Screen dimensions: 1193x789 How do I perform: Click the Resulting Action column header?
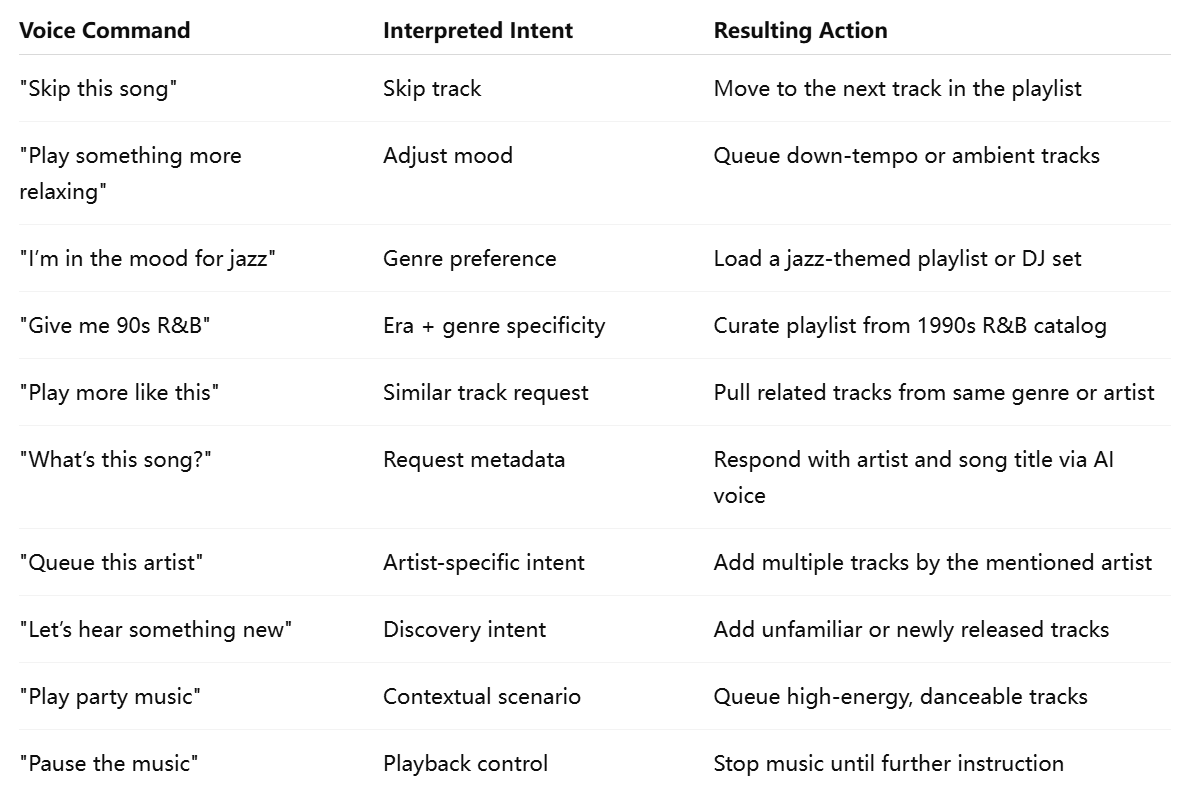pyautogui.click(x=800, y=30)
